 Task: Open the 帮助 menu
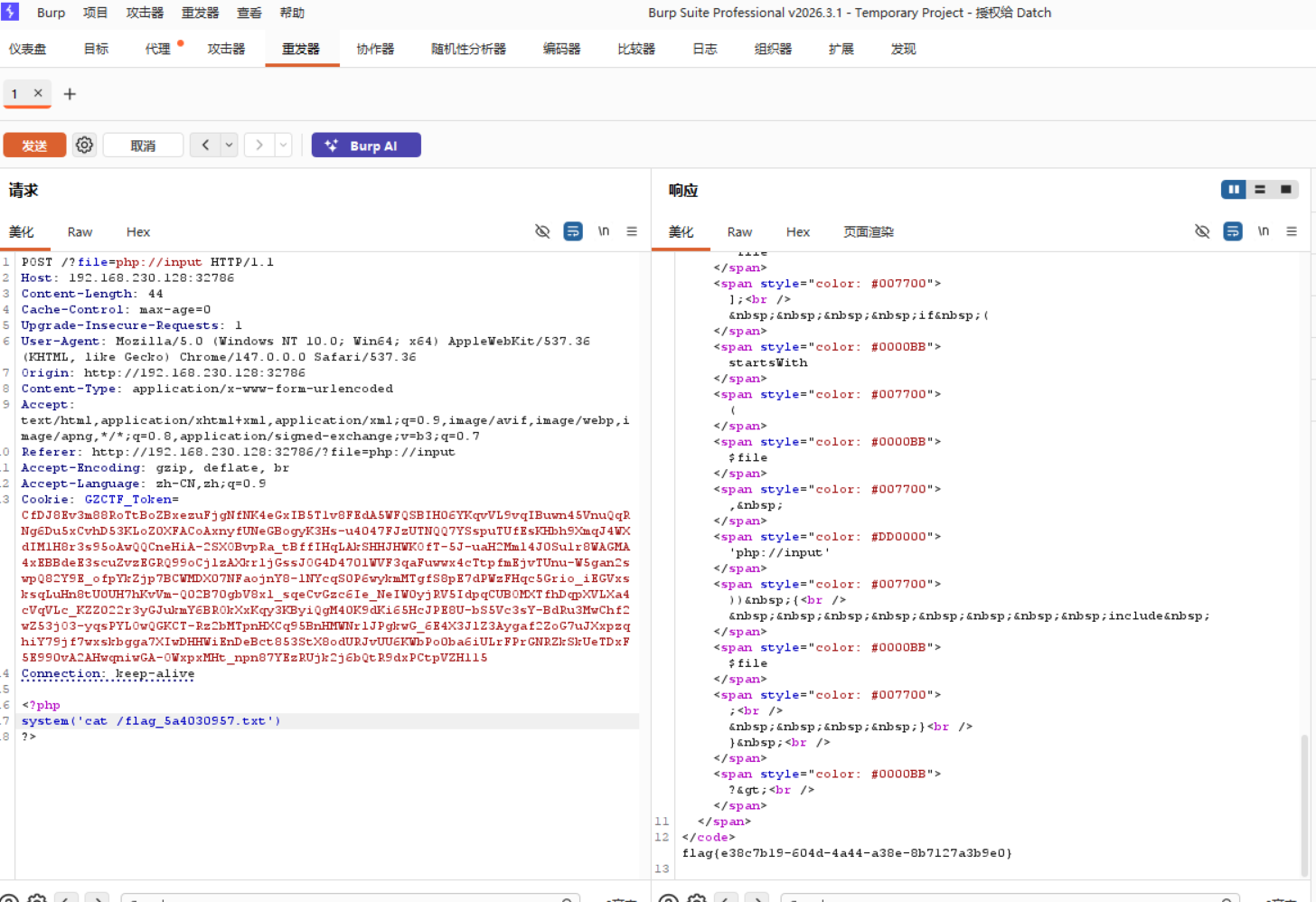292,13
